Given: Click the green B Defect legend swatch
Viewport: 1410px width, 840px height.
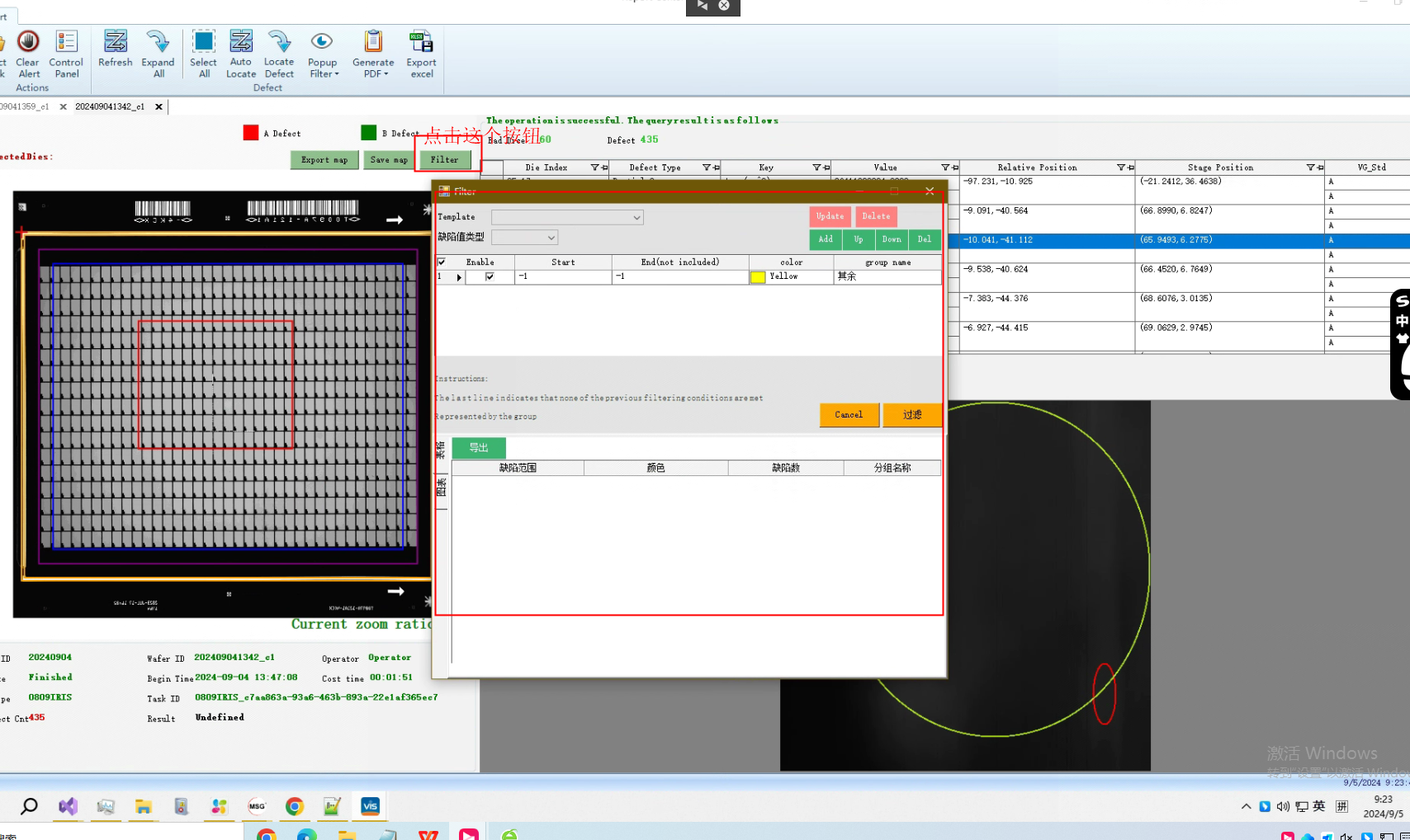Looking at the screenshot, I should pyautogui.click(x=369, y=133).
